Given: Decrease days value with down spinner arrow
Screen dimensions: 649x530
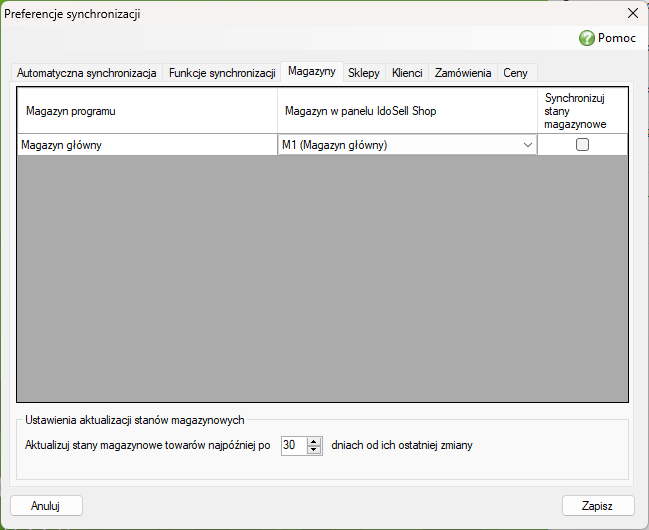Looking at the screenshot, I should [x=314, y=450].
